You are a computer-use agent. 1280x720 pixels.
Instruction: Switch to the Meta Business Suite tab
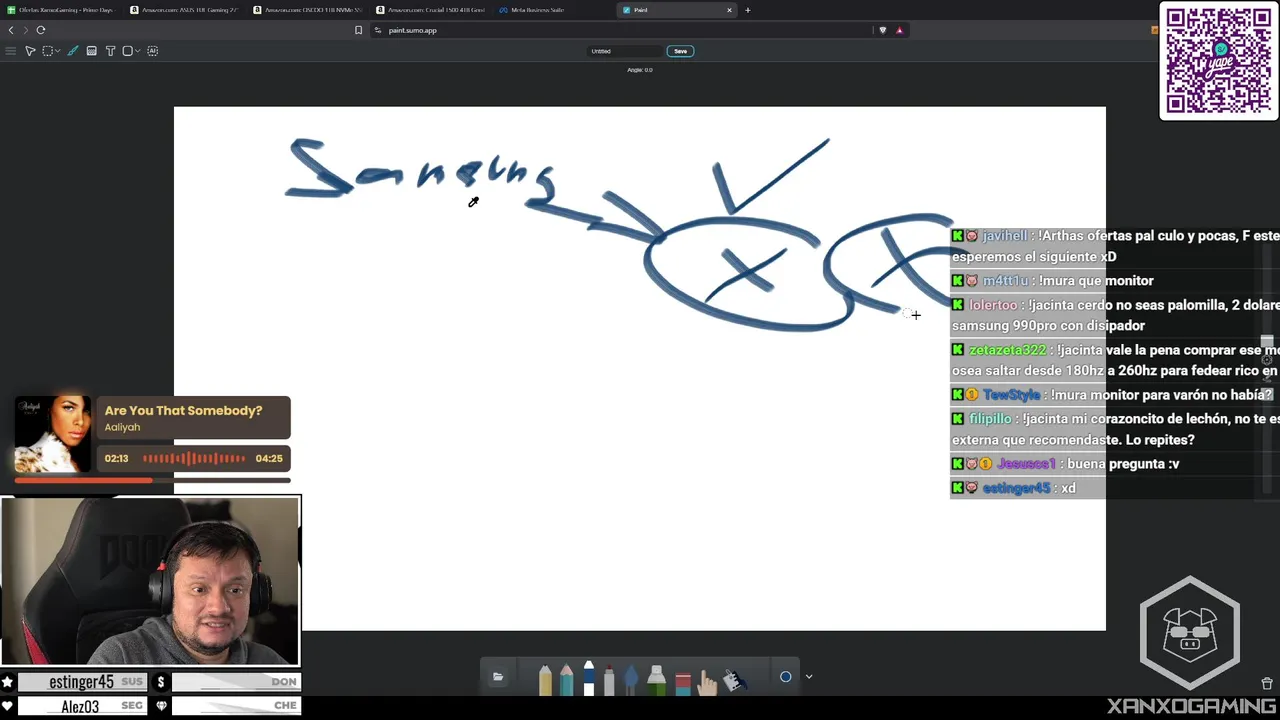click(x=553, y=10)
